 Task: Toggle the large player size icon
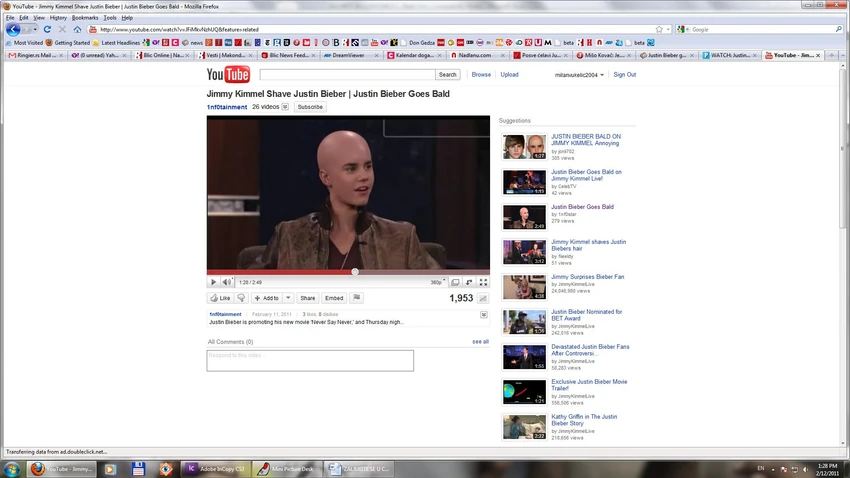tap(455, 282)
